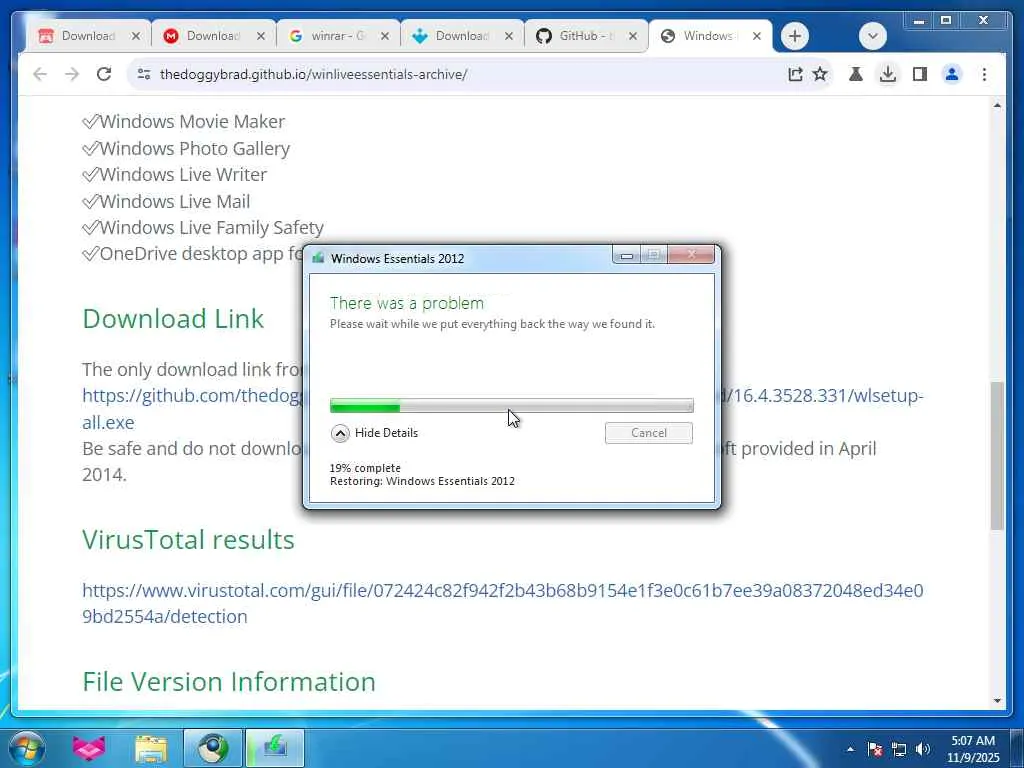
Task: Open the Windows Start menu
Action: pyautogui.click(x=27, y=748)
